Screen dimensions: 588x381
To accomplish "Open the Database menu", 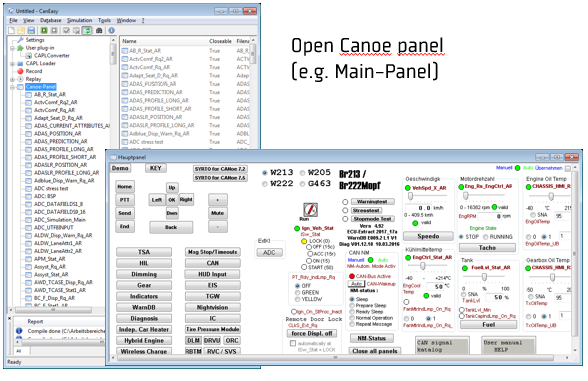I will [51, 20].
